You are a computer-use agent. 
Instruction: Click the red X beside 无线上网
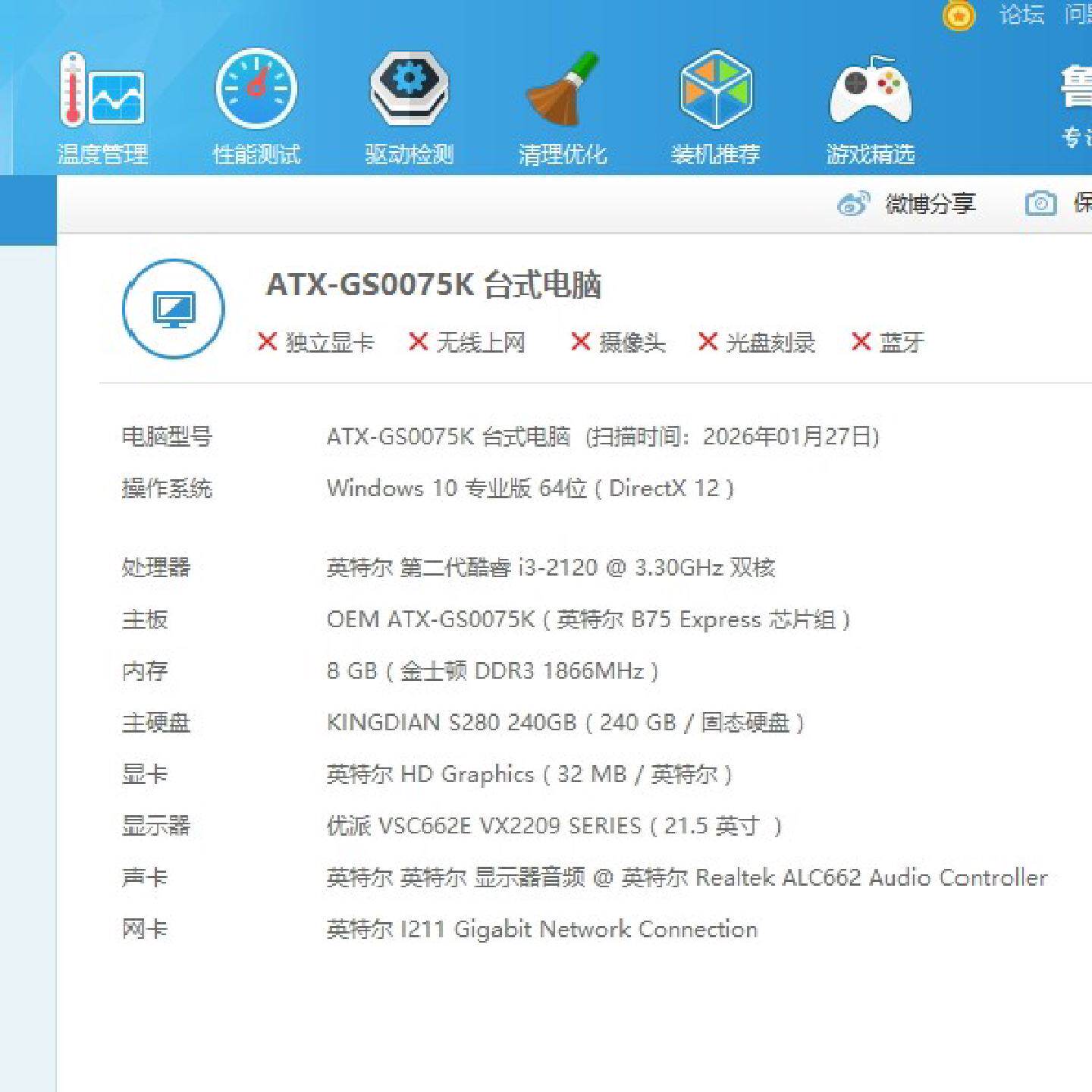[418, 341]
